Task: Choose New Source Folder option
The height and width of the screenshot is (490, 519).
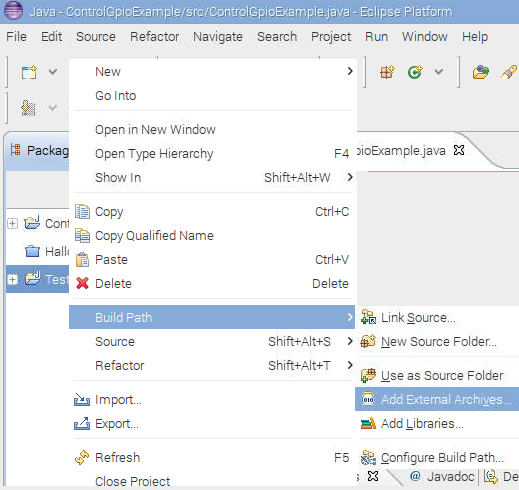Action: [x=438, y=342]
